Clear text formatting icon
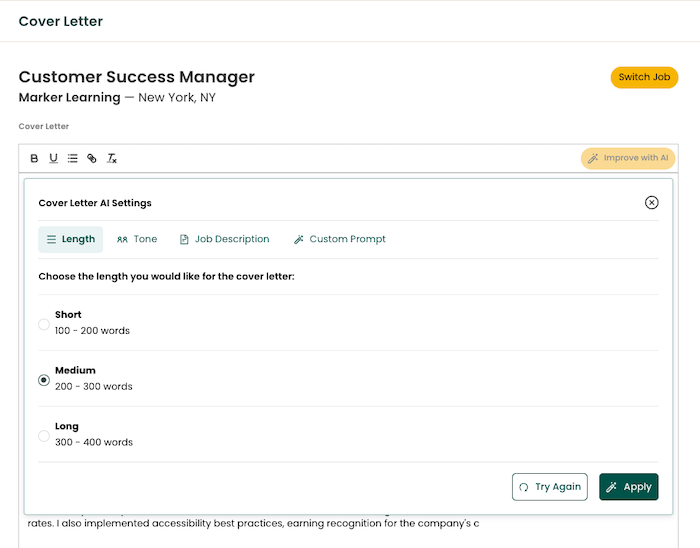This screenshot has height=548, width=700. click(112, 158)
